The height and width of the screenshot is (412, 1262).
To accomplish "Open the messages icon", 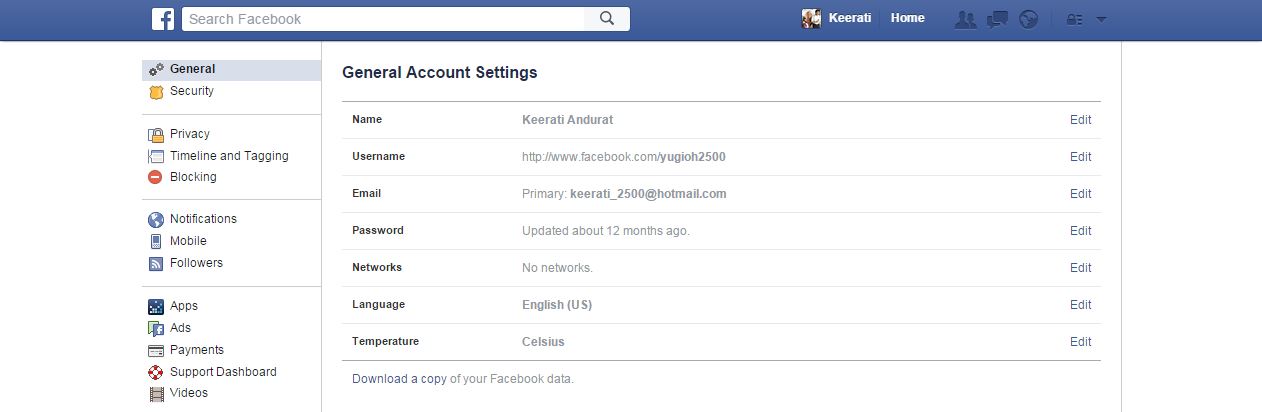I will 997,19.
